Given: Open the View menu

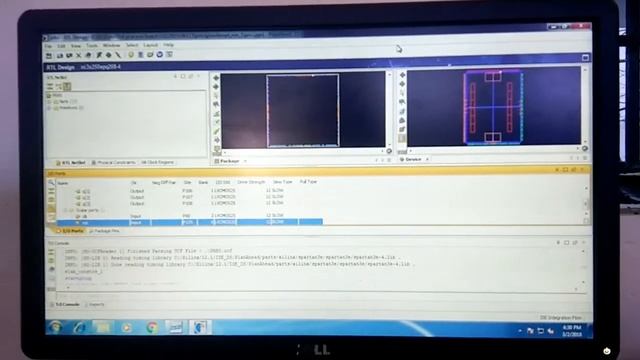Looking at the screenshot, I should [x=76, y=46].
